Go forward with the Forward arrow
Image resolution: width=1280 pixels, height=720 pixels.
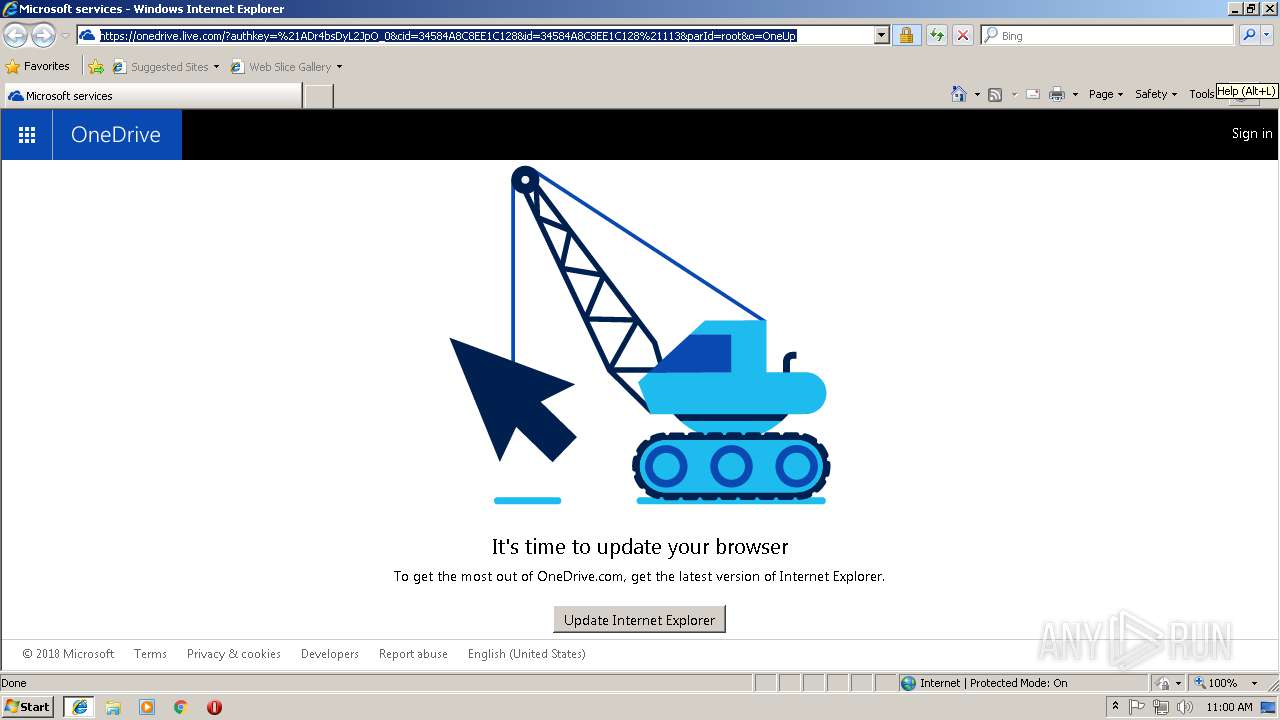[43, 36]
